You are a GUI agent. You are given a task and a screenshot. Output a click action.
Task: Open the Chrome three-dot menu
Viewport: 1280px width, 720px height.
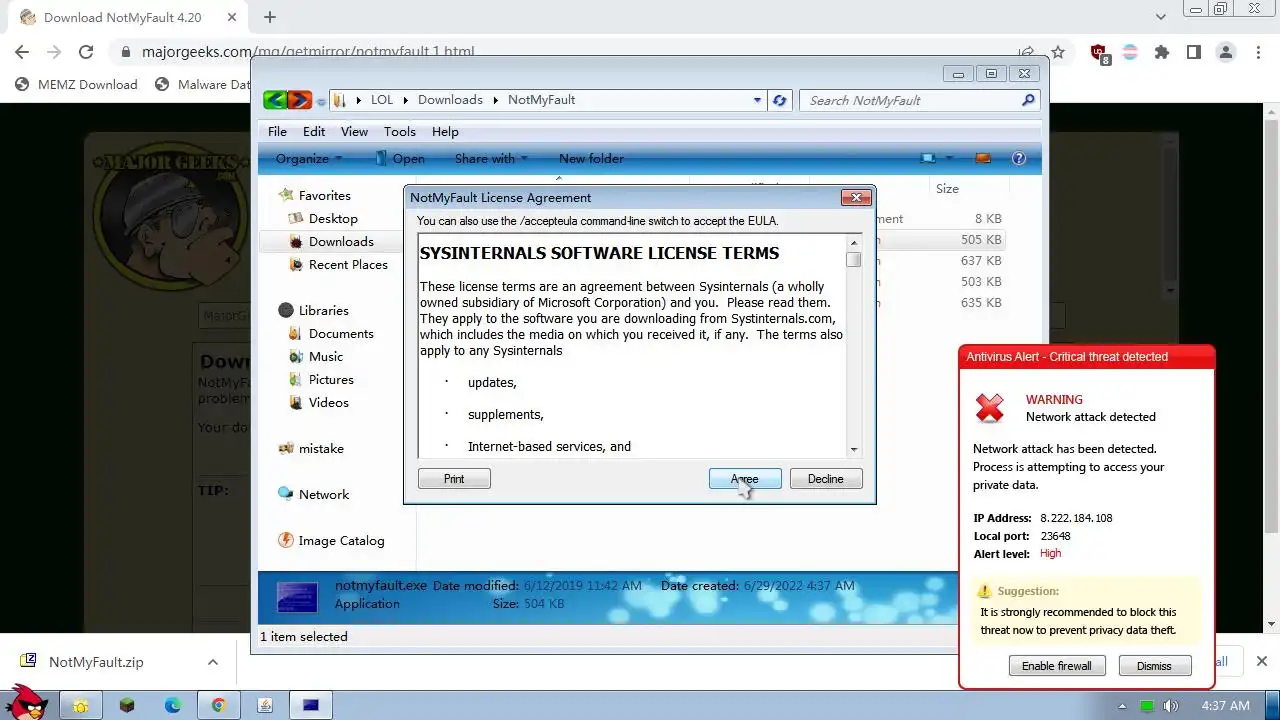pyautogui.click(x=1257, y=52)
